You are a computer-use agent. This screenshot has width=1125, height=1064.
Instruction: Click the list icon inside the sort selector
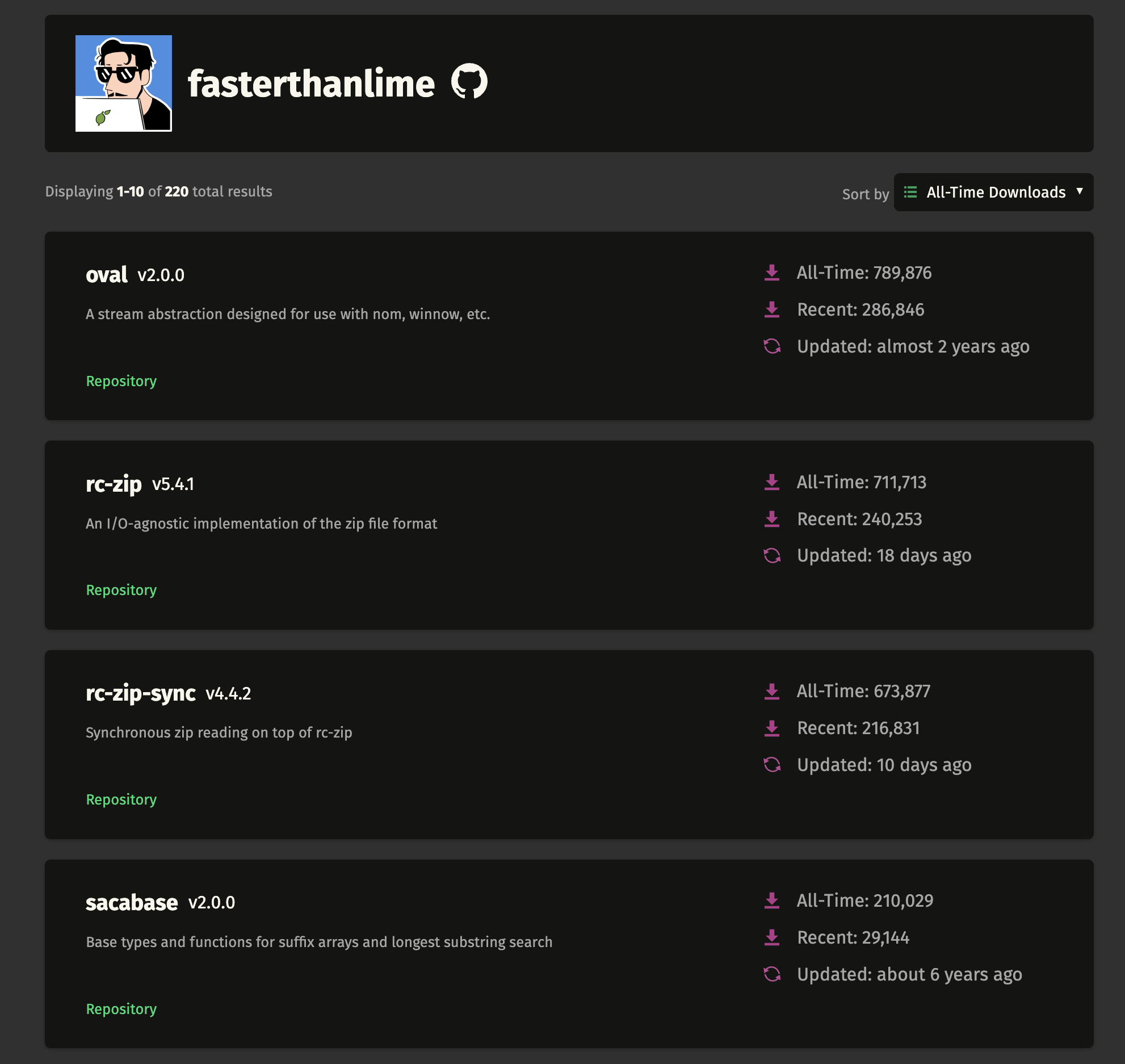click(x=910, y=192)
